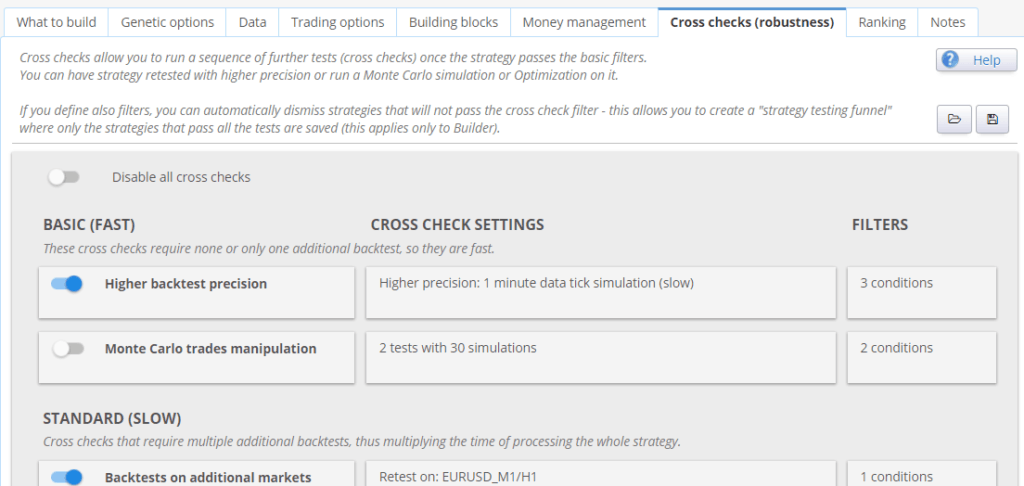
Task: Select the Trading options tab
Action: click(338, 22)
